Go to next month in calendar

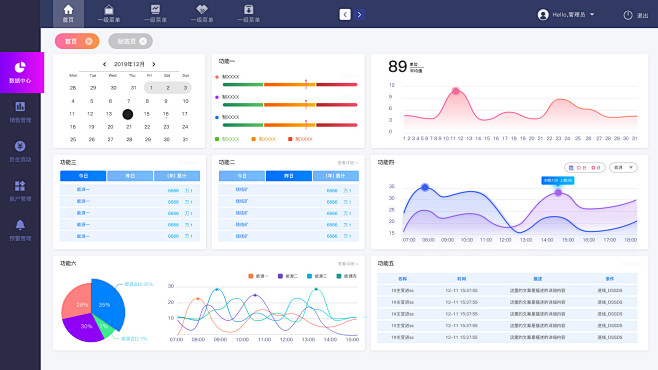tap(154, 64)
